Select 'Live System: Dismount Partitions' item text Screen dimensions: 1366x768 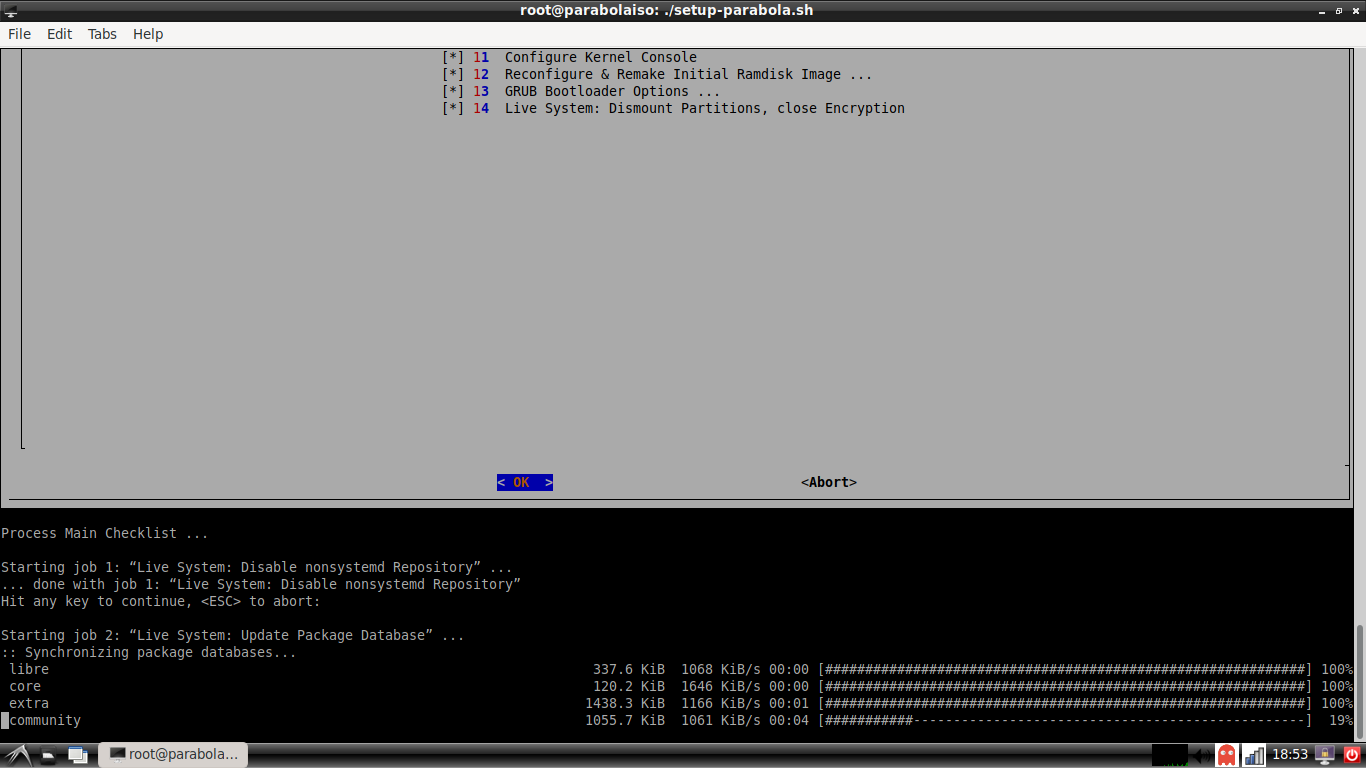[x=705, y=108]
